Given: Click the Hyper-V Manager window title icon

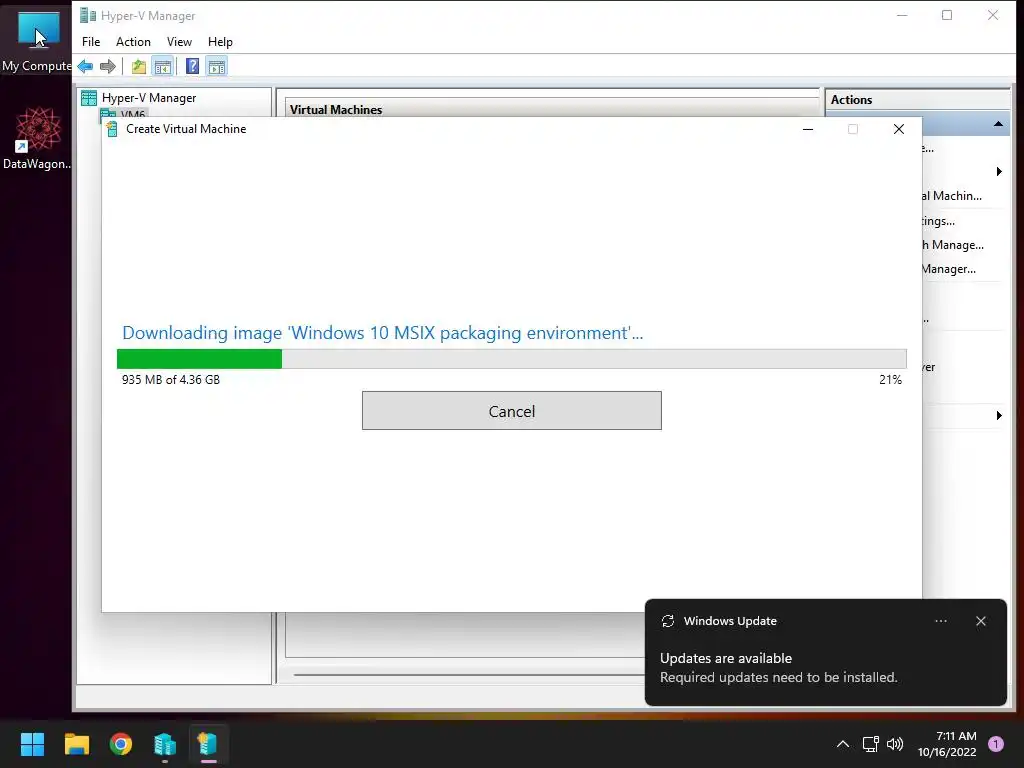Looking at the screenshot, I should (88, 15).
